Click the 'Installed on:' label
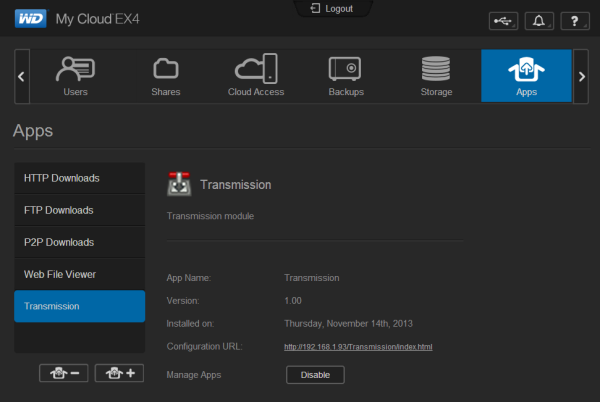This screenshot has height=402, width=600. tap(190, 324)
